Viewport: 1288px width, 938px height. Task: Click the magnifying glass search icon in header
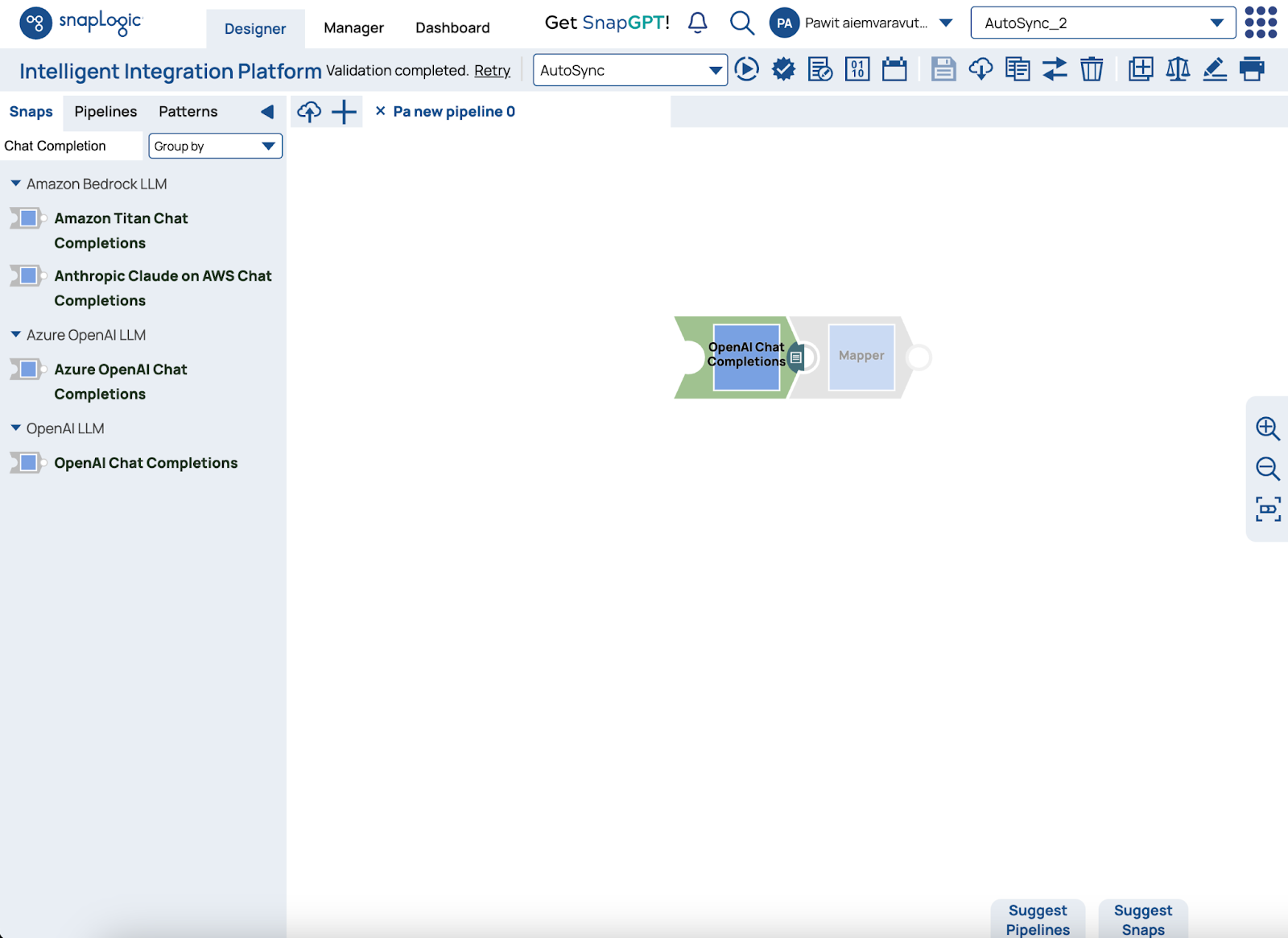741,23
